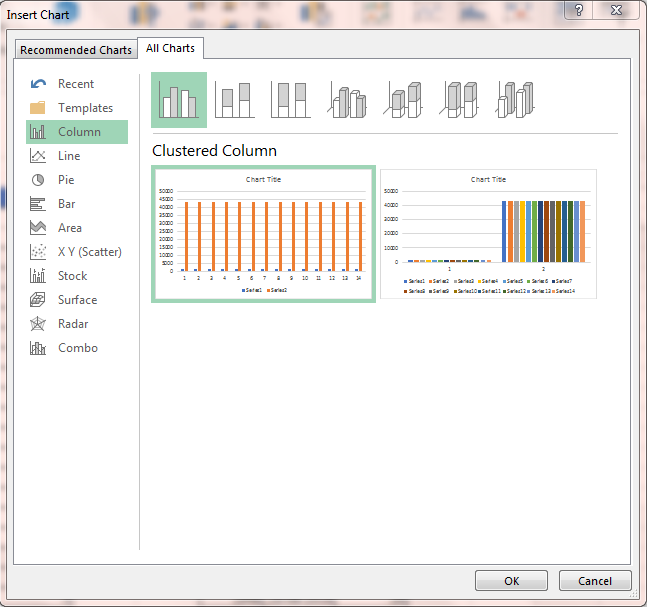
Task: Click the Column chart category icon
Action: tap(38, 132)
